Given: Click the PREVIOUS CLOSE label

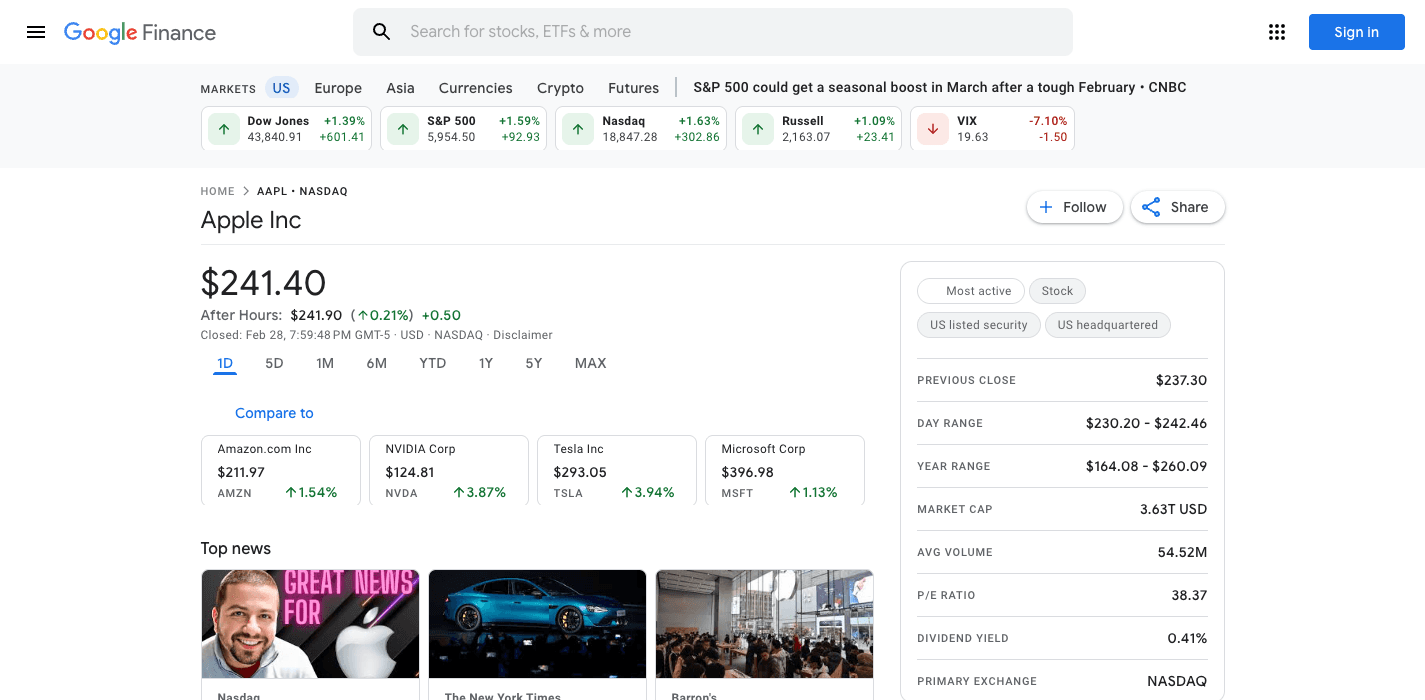Looking at the screenshot, I should [x=966, y=380].
